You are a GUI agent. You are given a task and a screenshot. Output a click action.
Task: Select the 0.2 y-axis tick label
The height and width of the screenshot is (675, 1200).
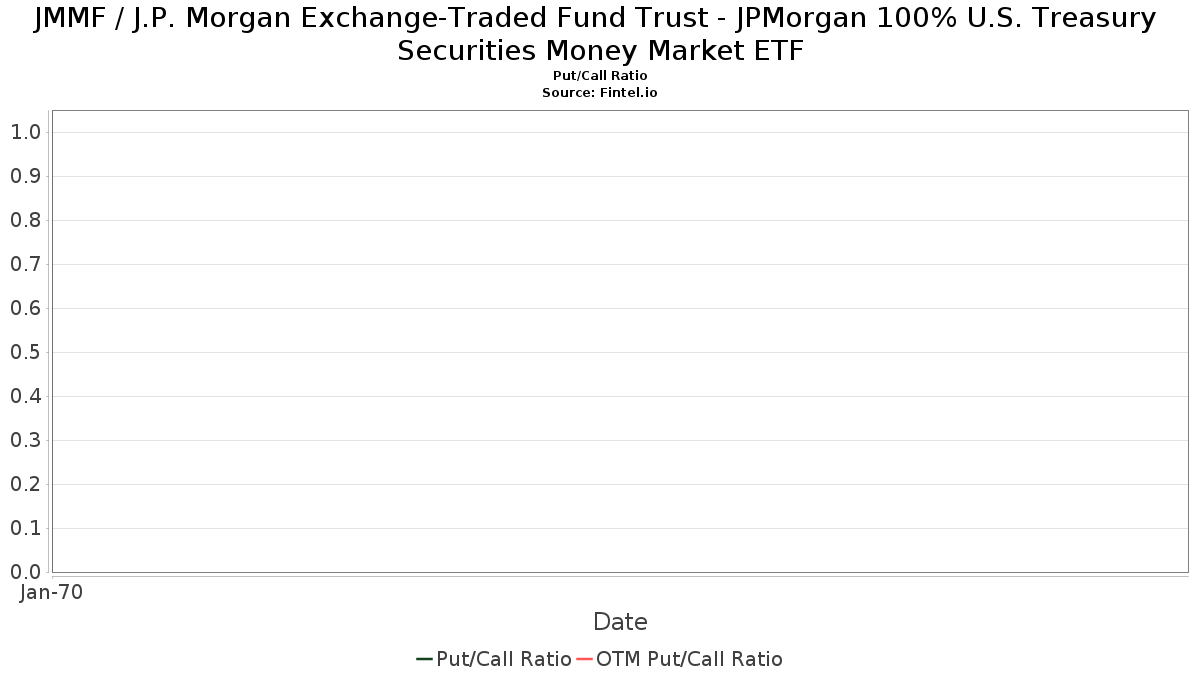click(25, 484)
